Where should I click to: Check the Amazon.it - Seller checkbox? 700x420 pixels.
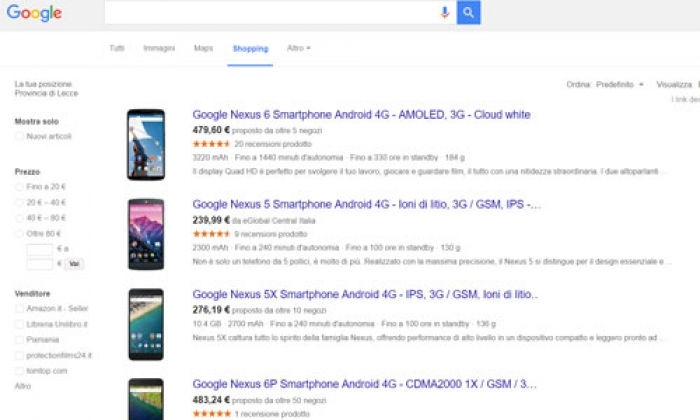point(19,308)
